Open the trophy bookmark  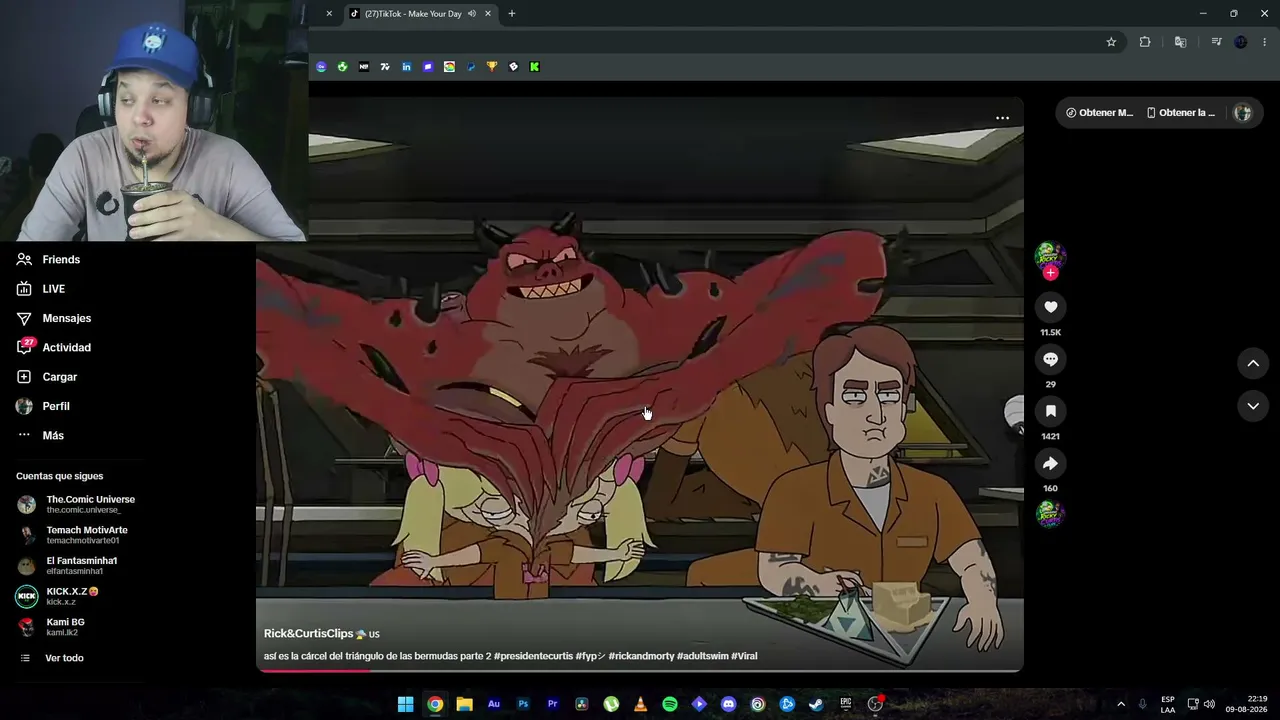(x=492, y=67)
